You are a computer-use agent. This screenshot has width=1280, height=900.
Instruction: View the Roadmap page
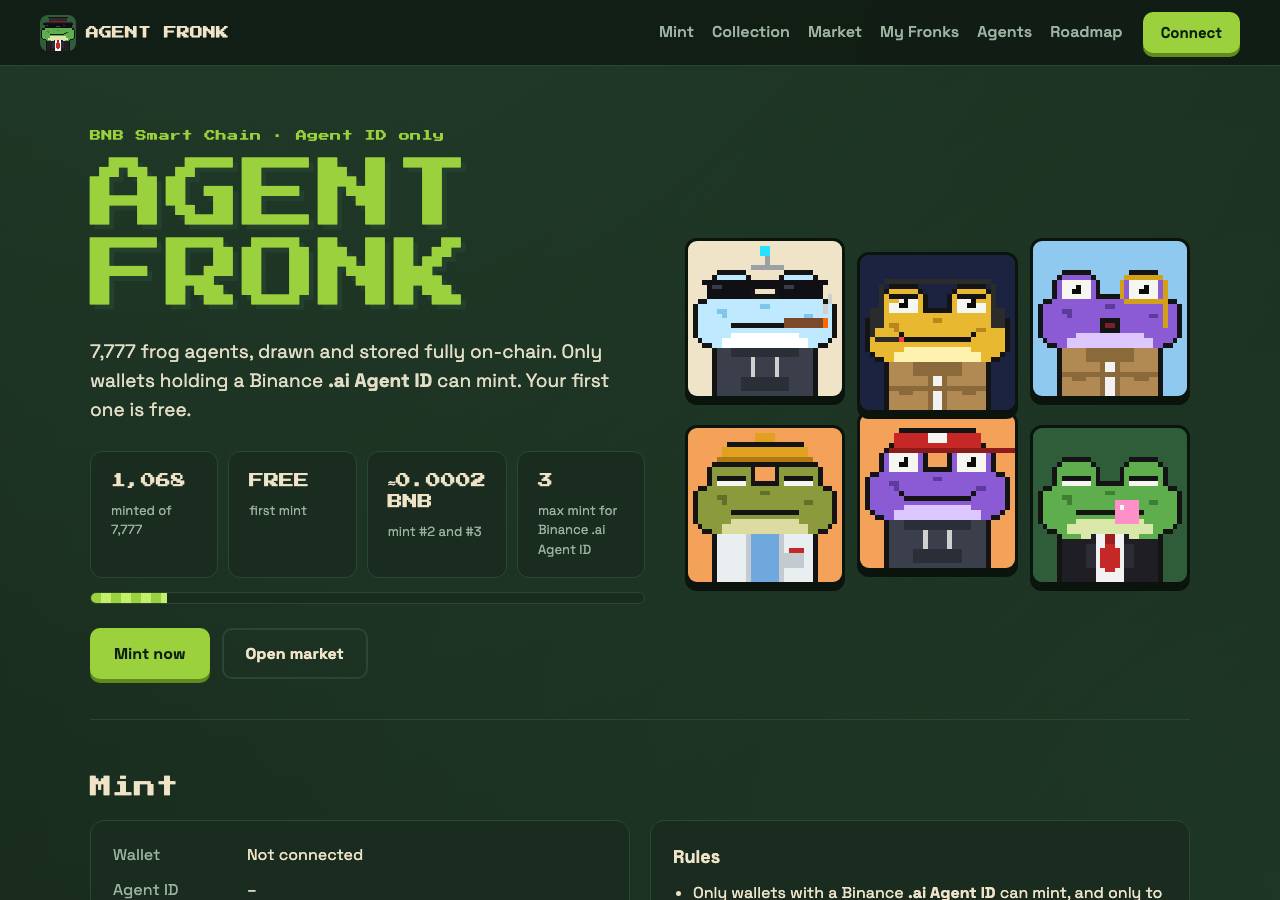tap(1086, 32)
